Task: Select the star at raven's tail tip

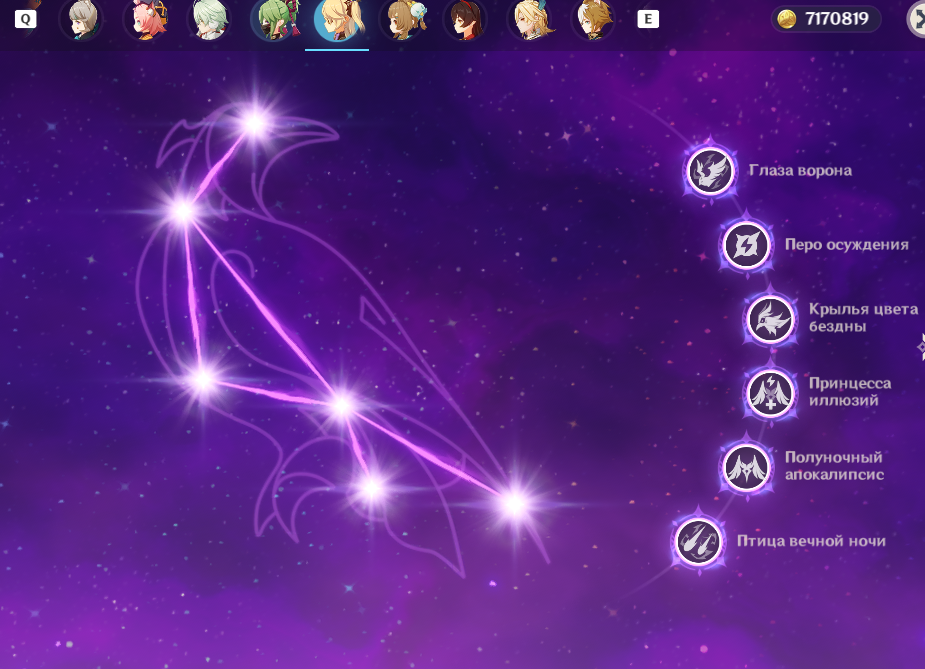Action: [514, 504]
